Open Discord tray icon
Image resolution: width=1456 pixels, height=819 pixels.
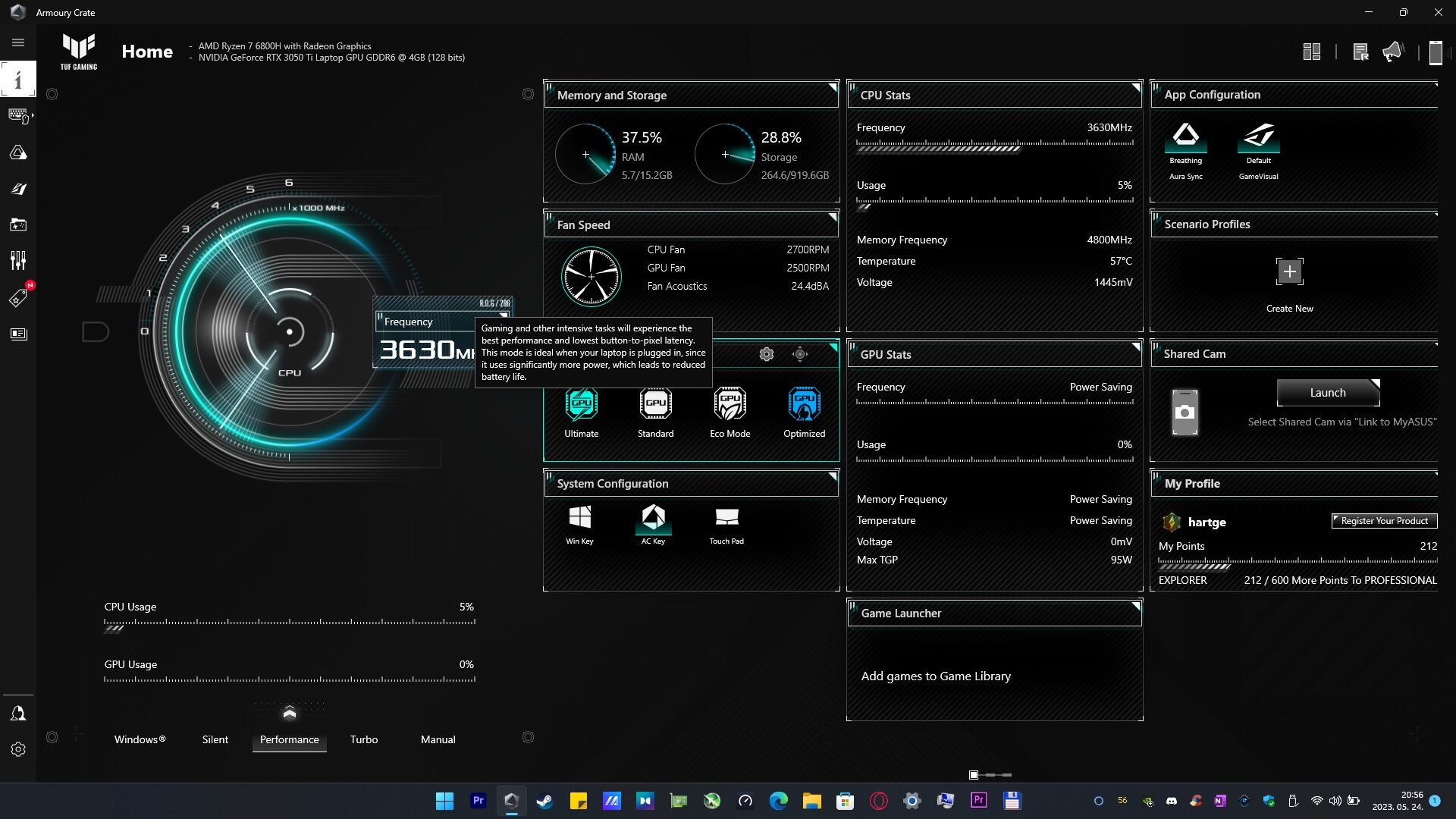1171,801
